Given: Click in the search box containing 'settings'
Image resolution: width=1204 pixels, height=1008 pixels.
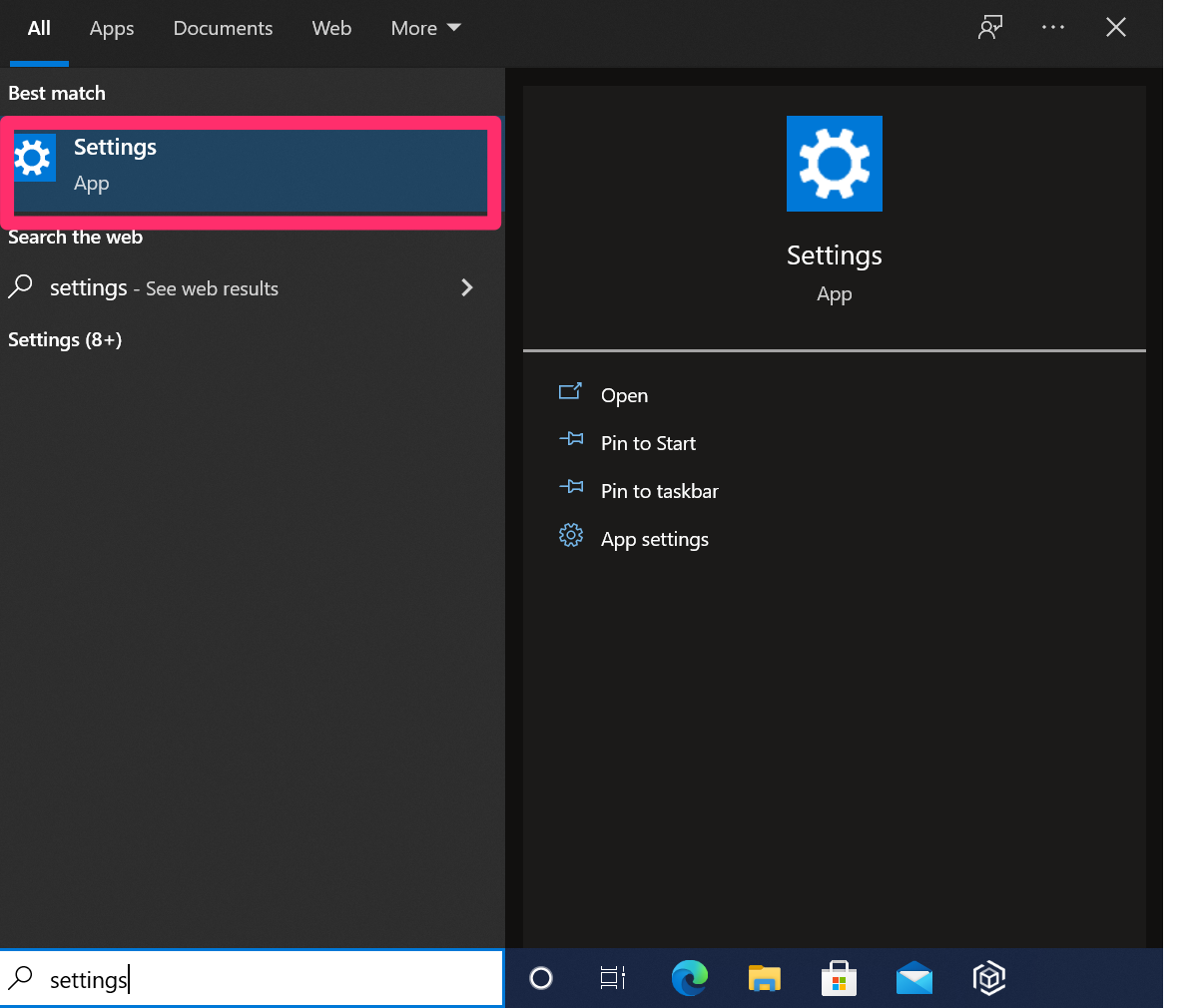Looking at the screenshot, I should tap(252, 978).
